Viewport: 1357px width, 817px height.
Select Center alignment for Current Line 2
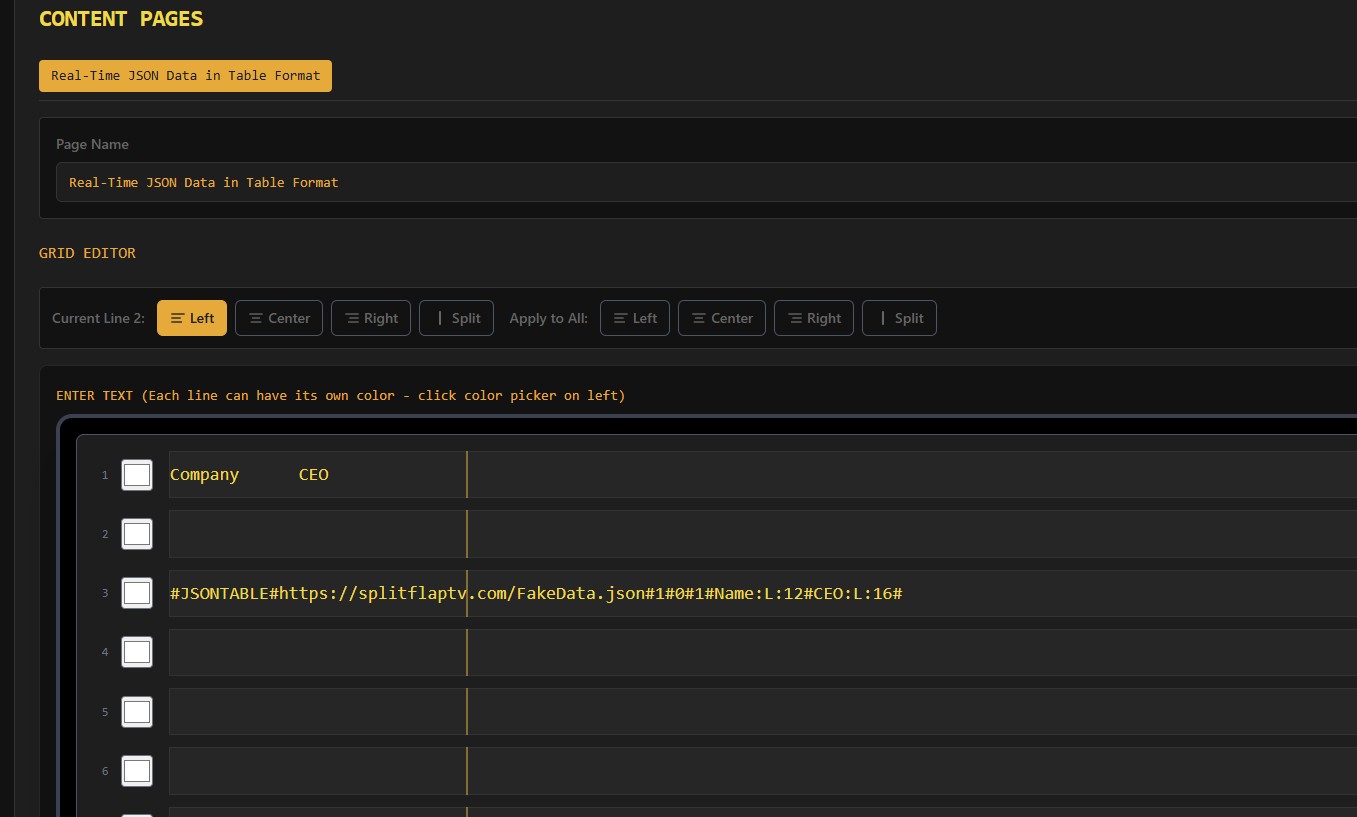(x=278, y=318)
